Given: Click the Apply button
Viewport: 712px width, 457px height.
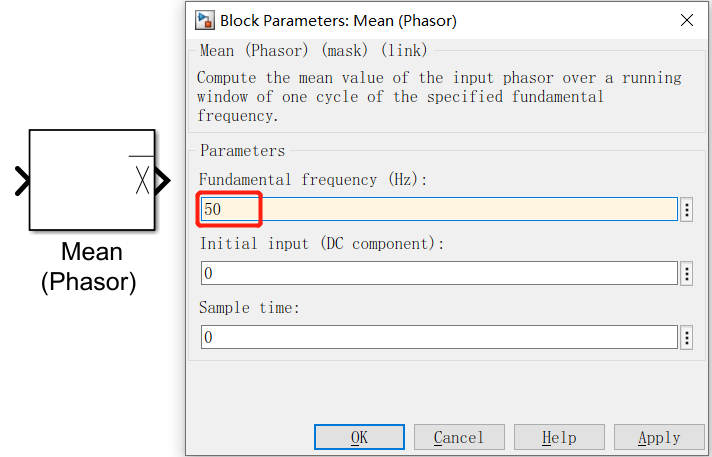Looking at the screenshot, I should click(x=659, y=437).
